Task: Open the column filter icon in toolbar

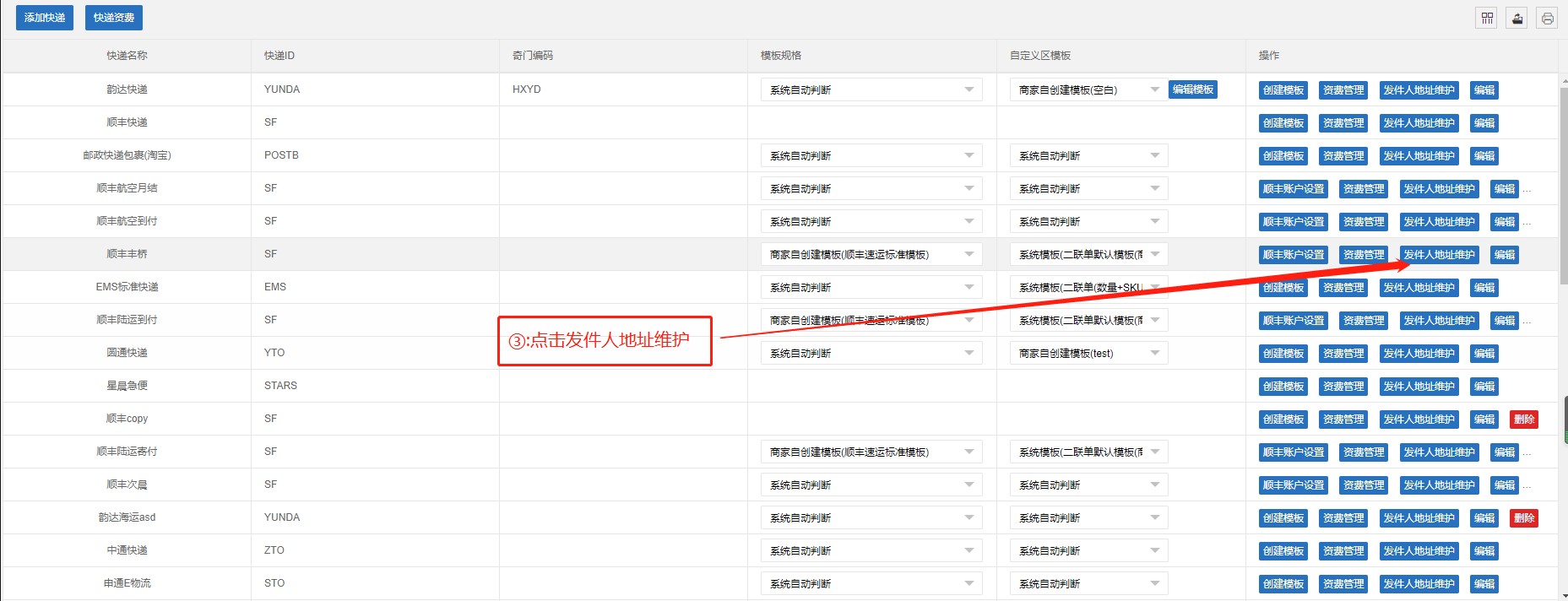Action: tap(1487, 18)
